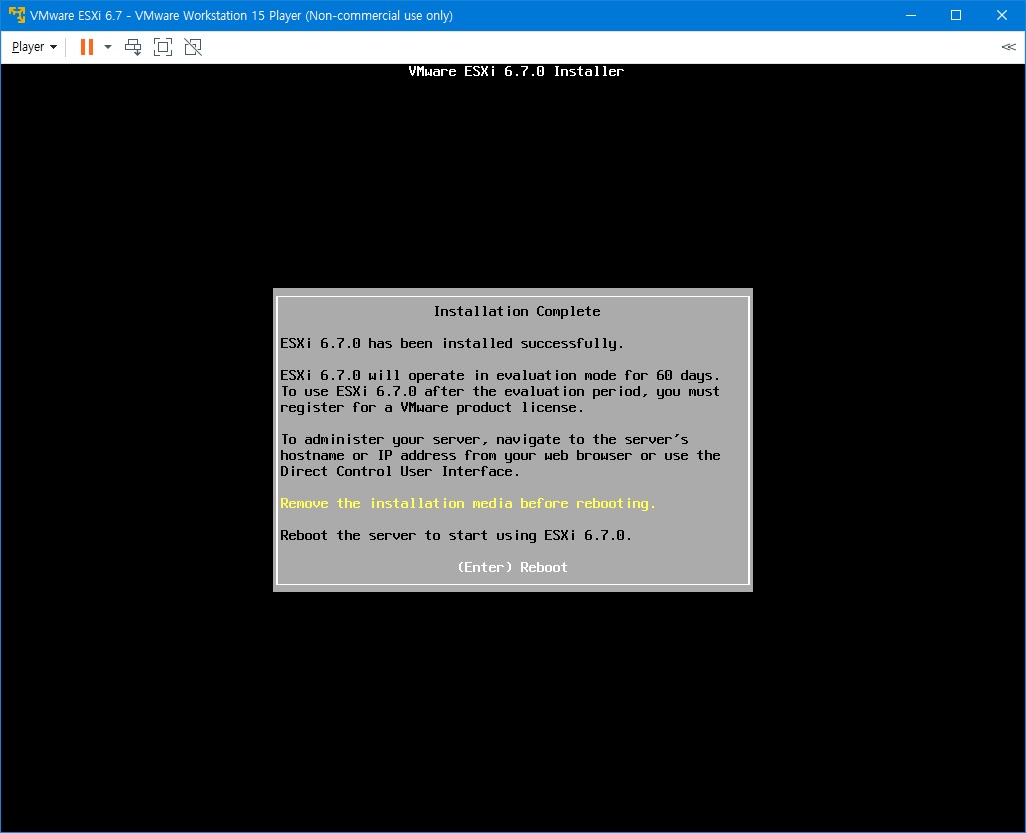
Task: Minimize the VMware Player window
Action: (911, 15)
